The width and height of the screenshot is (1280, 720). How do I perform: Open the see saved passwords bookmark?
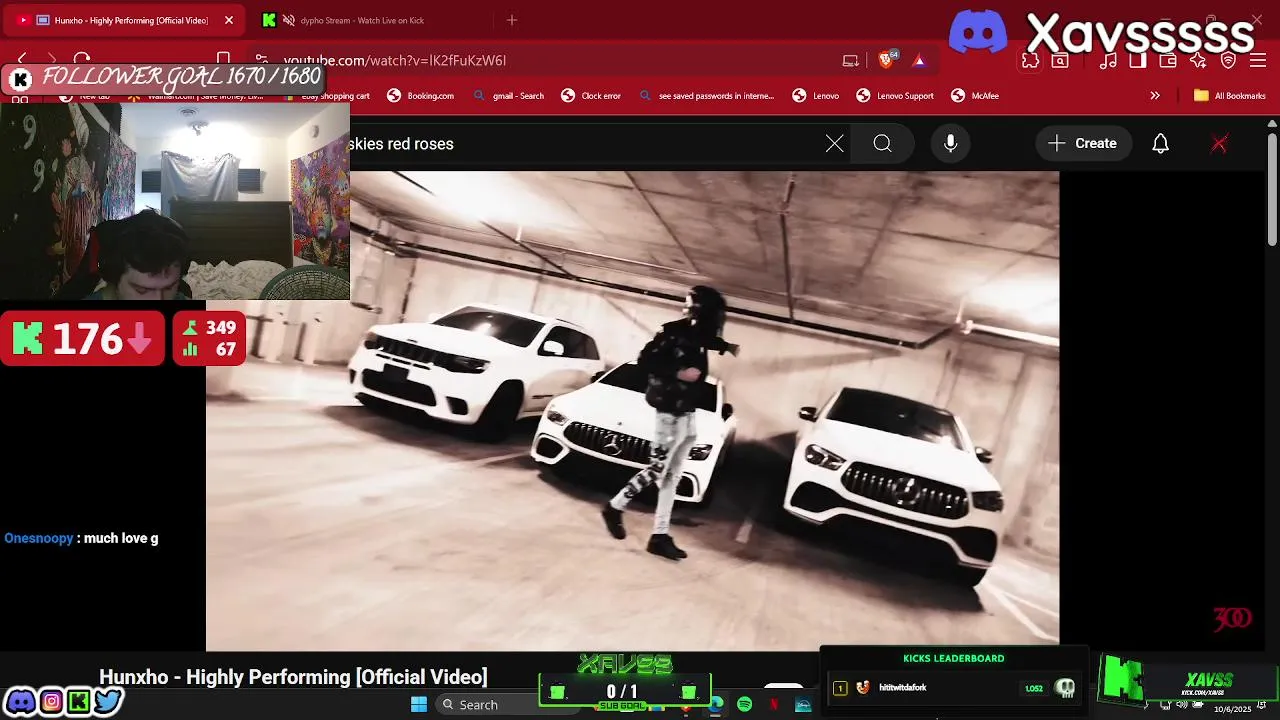pos(706,96)
